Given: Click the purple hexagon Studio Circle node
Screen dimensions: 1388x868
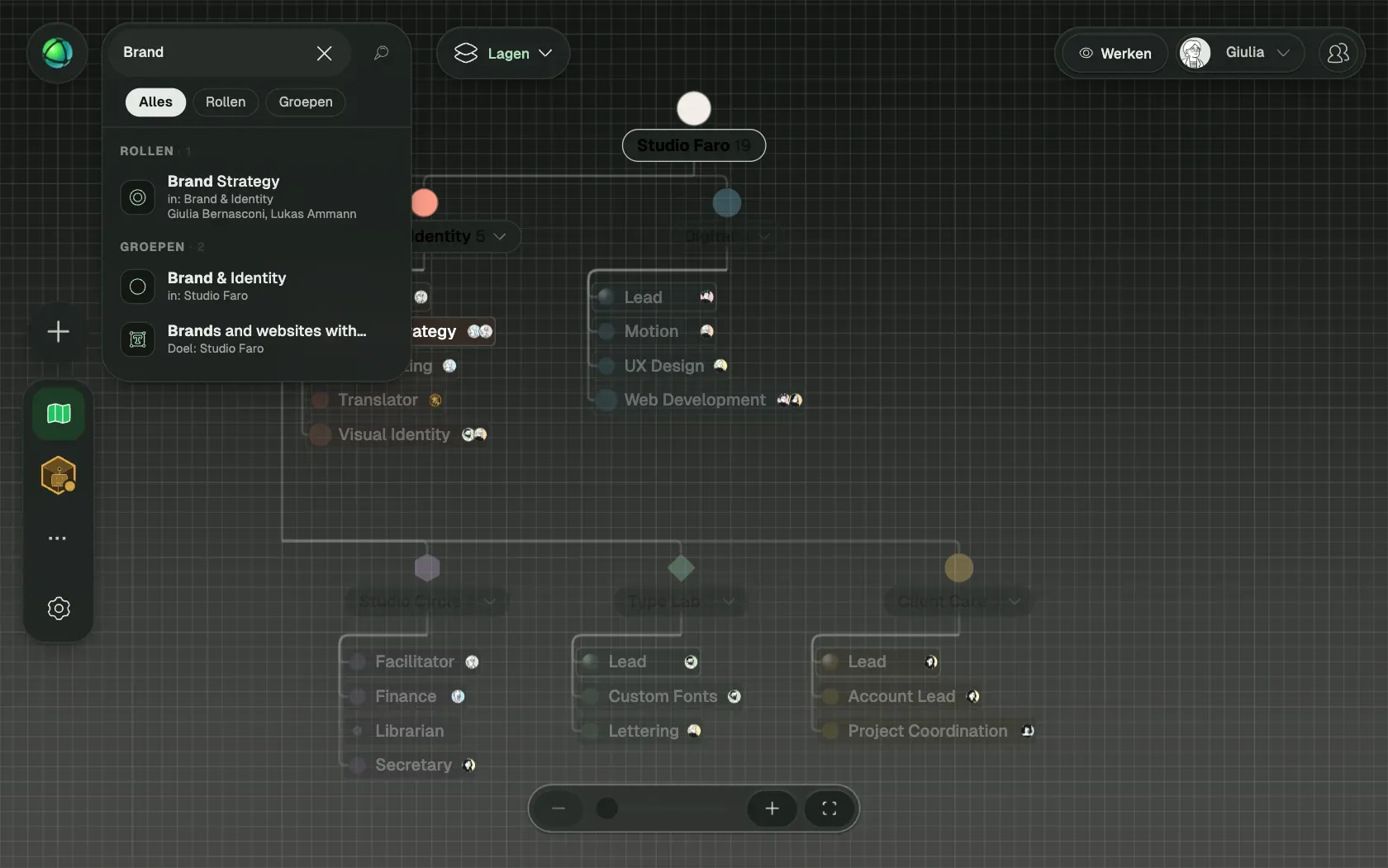Looking at the screenshot, I should click(427, 568).
